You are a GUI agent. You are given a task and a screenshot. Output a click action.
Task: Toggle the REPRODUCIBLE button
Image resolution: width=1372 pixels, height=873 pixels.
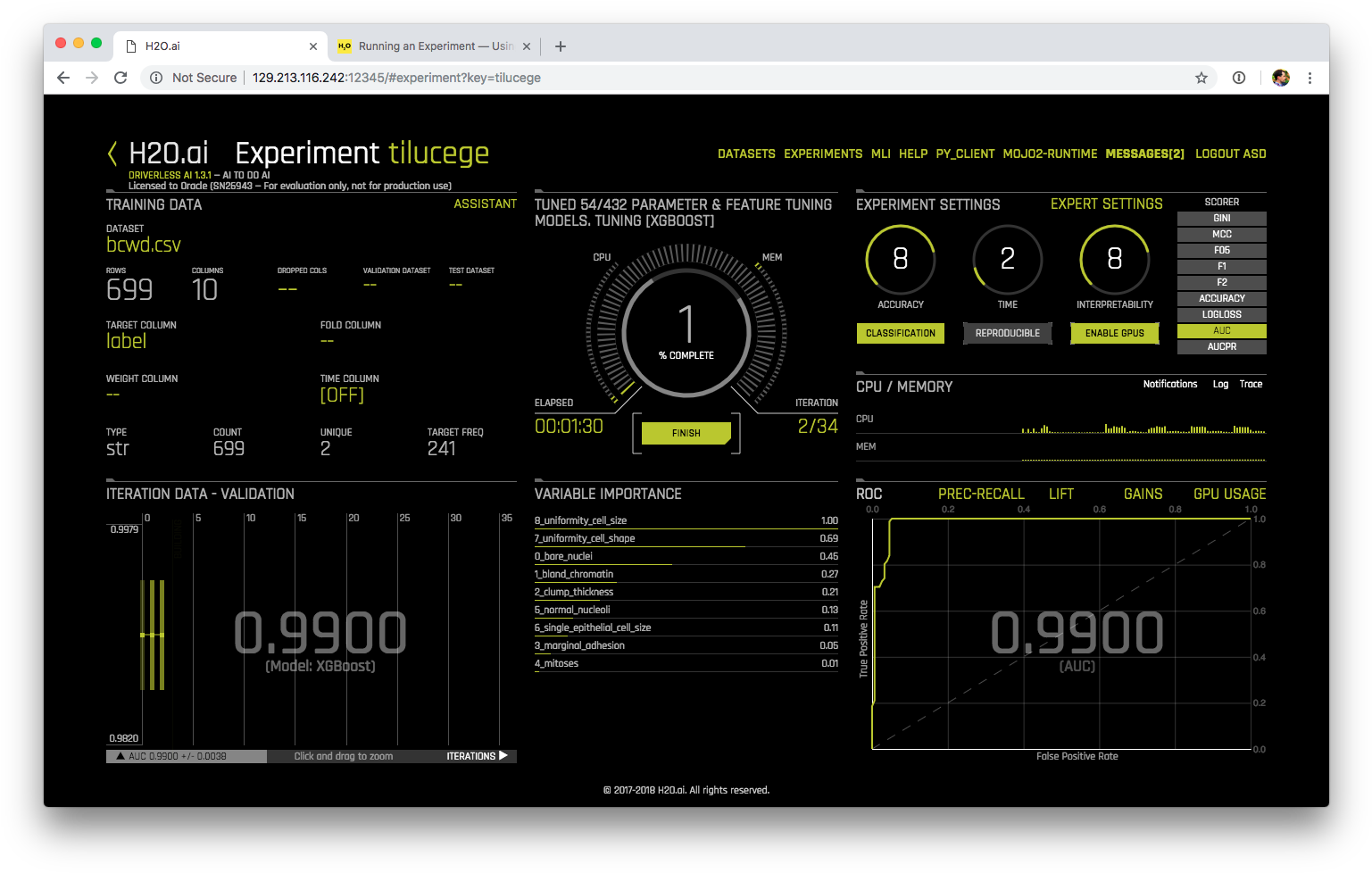1008,333
